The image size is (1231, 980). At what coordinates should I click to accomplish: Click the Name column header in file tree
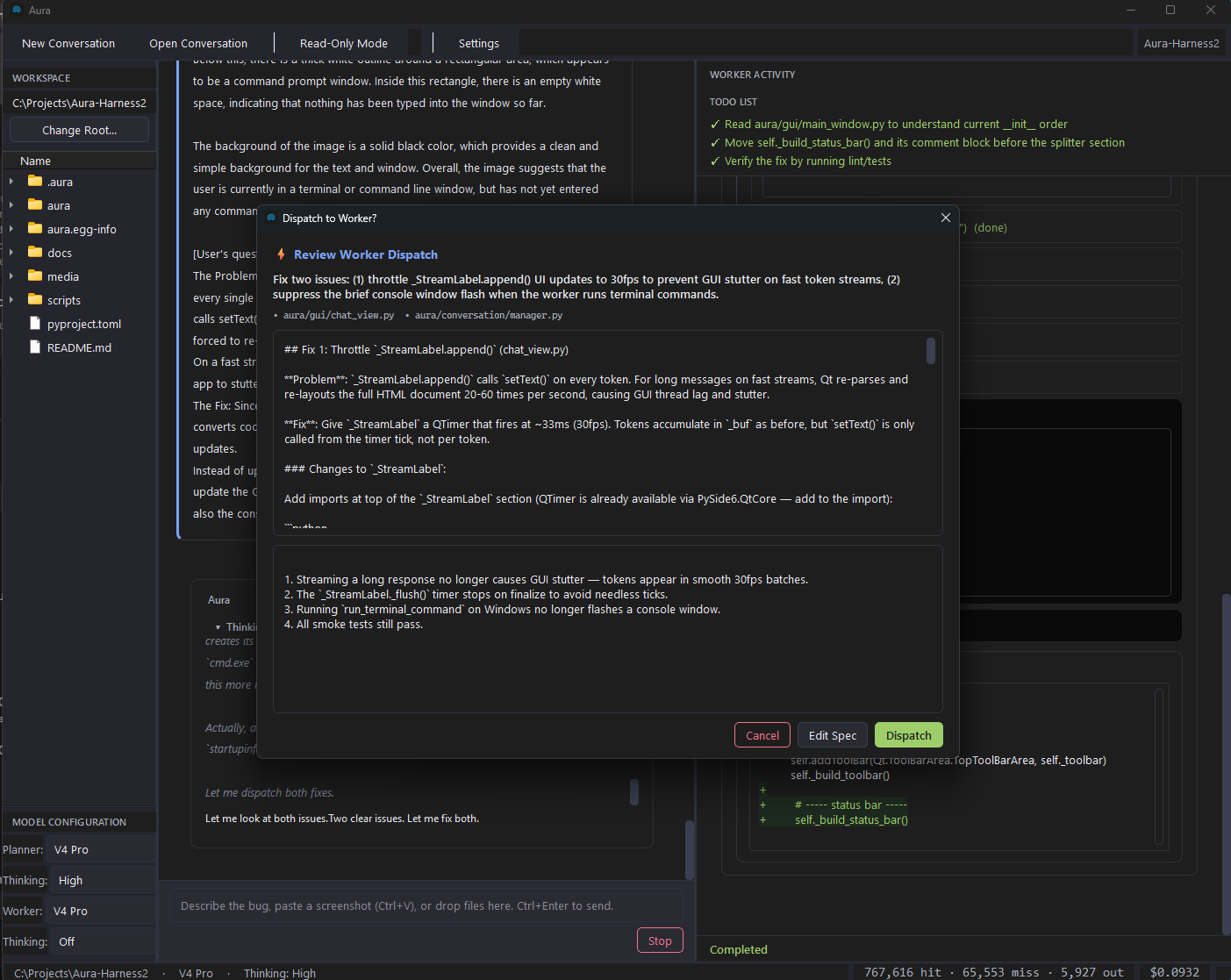tap(35, 161)
